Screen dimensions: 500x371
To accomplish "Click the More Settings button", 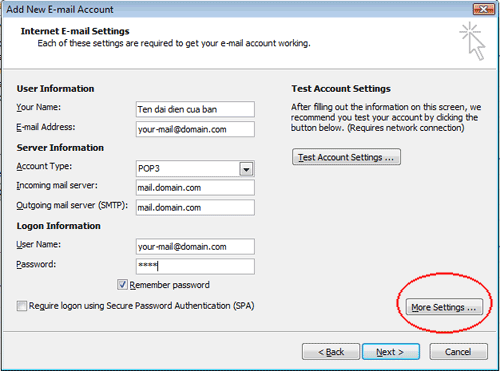I will point(444,307).
